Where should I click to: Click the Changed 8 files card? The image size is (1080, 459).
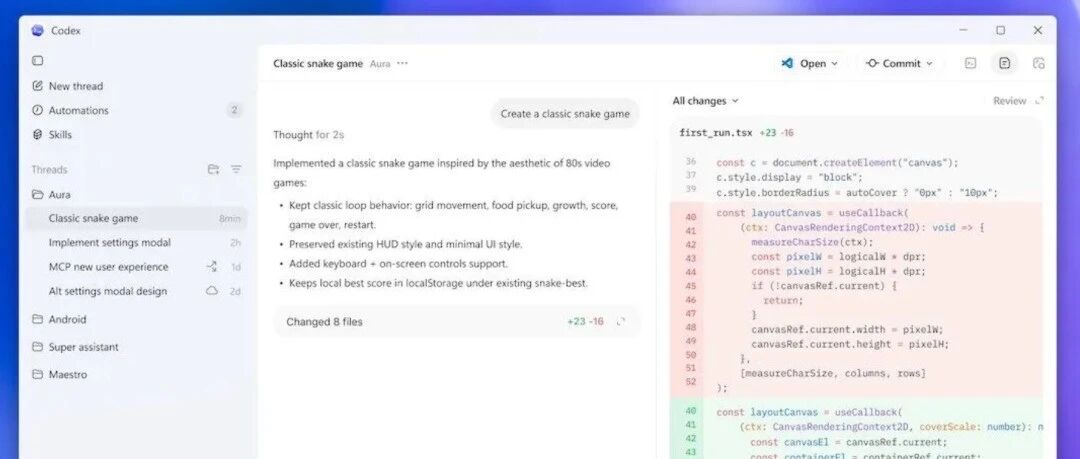tap(457, 322)
